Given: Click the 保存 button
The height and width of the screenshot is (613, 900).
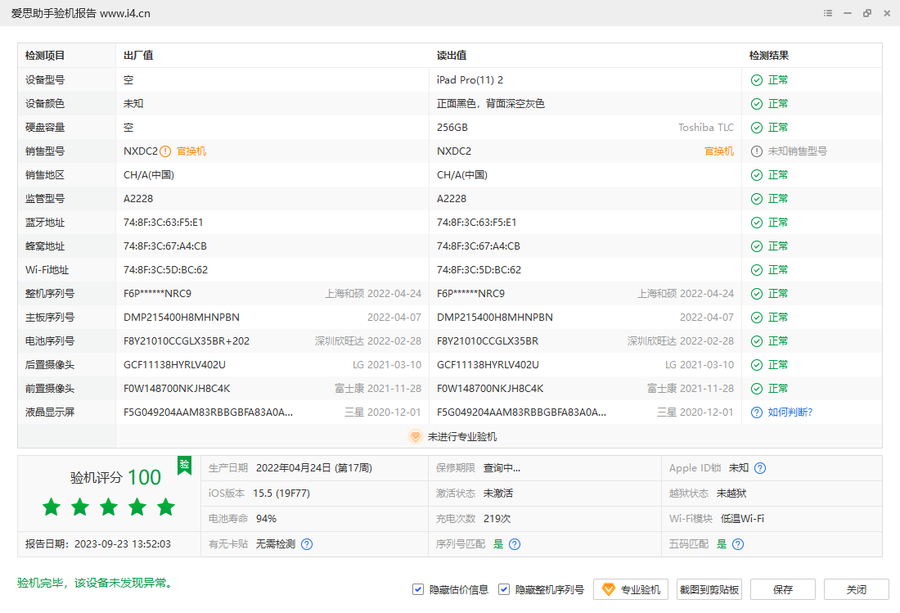Looking at the screenshot, I should click(x=783, y=589).
